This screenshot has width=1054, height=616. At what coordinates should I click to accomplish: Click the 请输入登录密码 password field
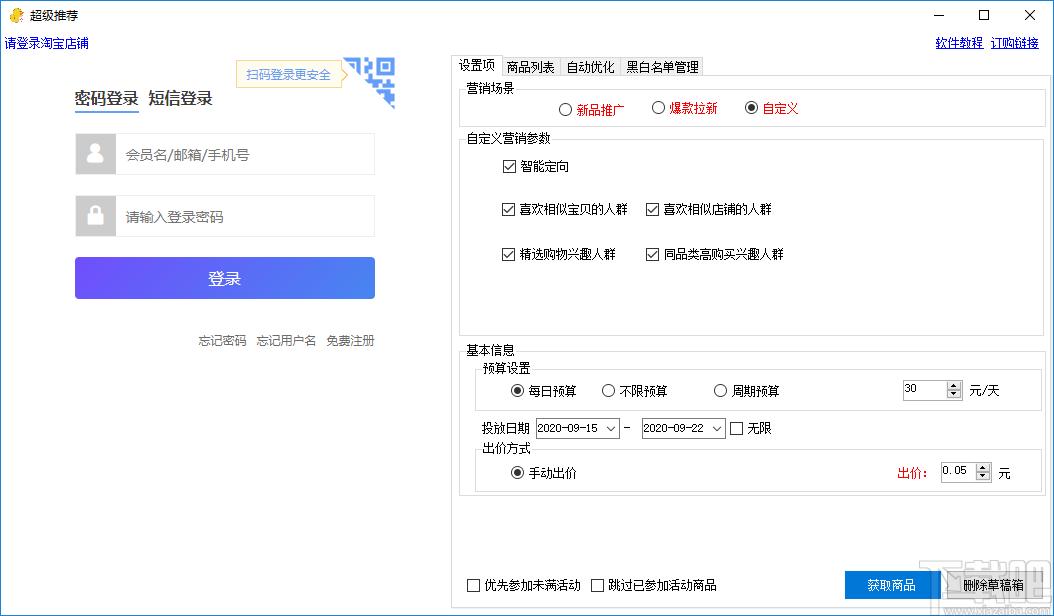(x=245, y=216)
